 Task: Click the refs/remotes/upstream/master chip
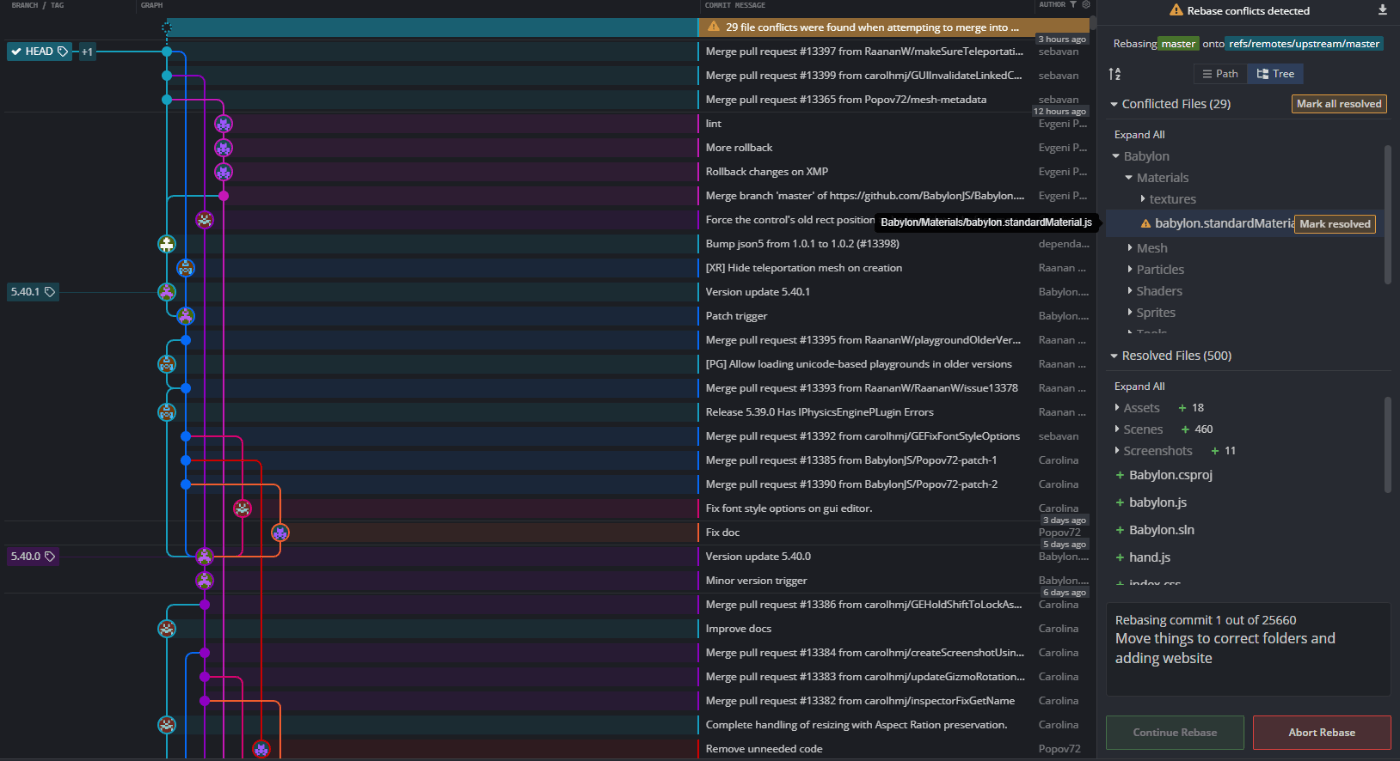tap(1305, 44)
